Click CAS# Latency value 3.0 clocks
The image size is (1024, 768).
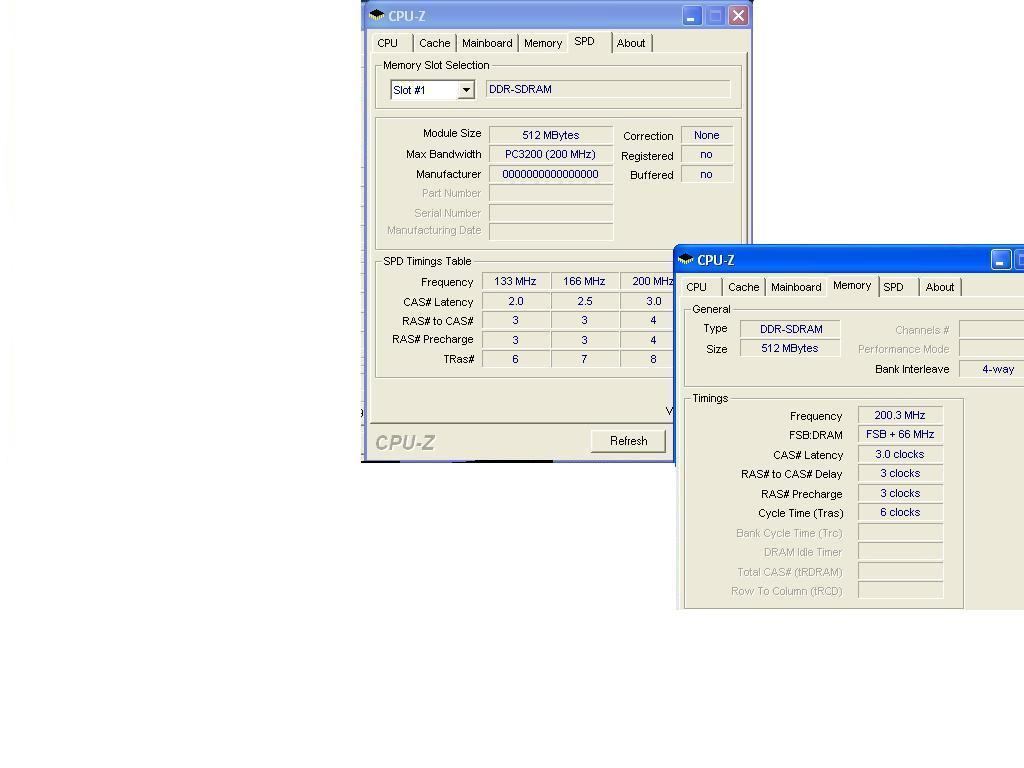900,454
